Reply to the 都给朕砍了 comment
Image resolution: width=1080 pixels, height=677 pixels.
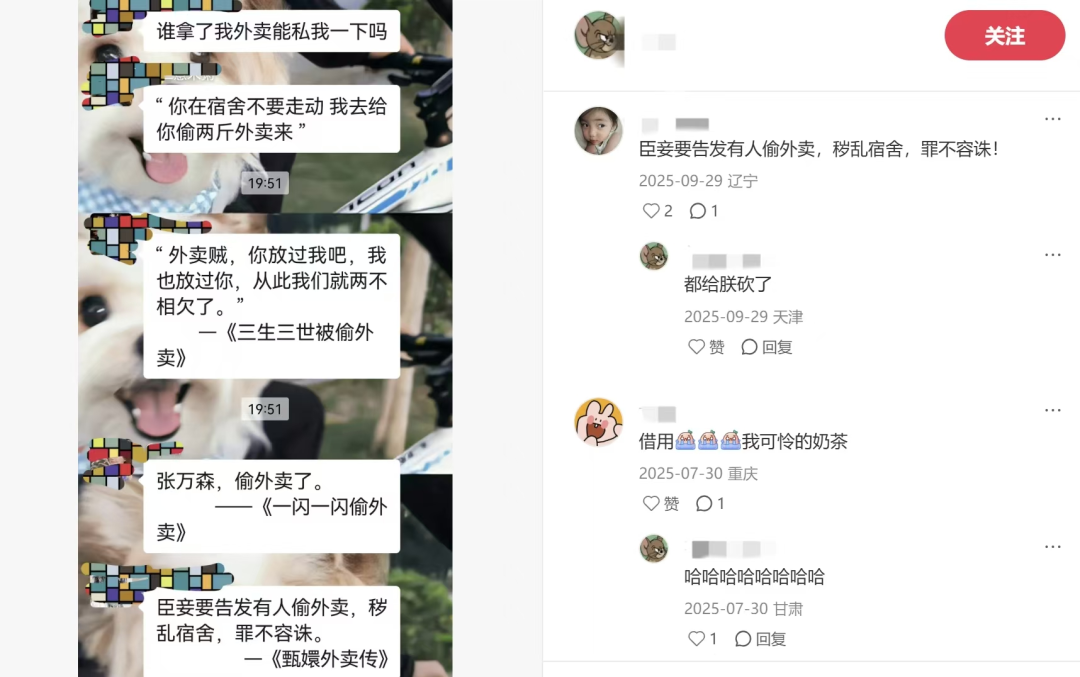click(767, 346)
